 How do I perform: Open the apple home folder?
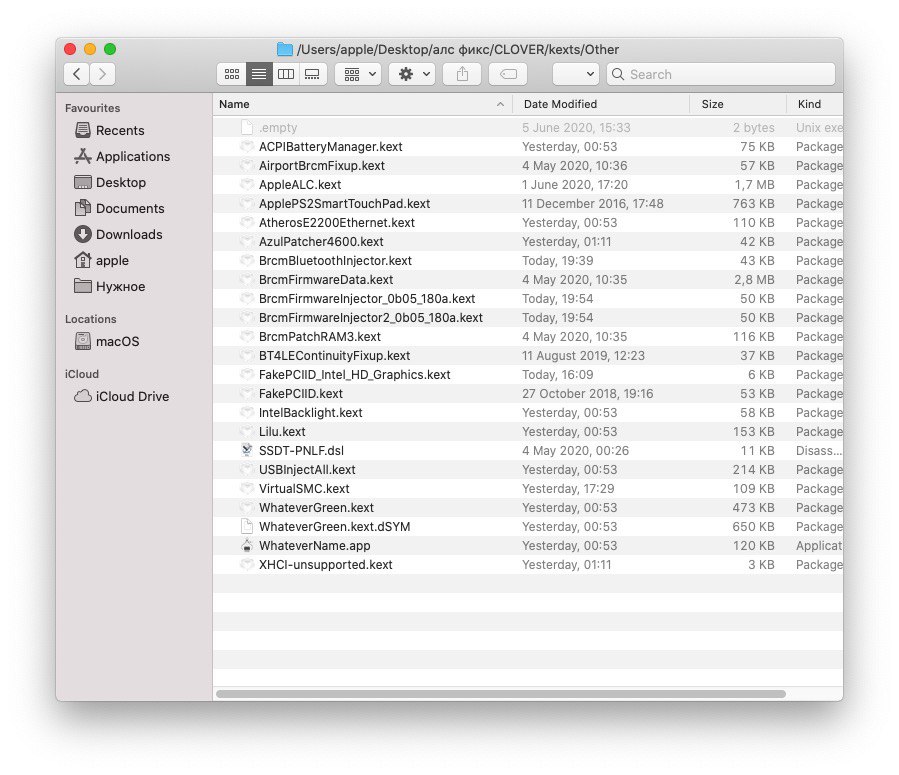click(x=101, y=260)
